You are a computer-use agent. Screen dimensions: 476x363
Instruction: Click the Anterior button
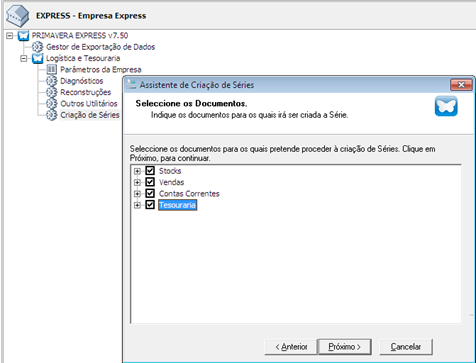click(291, 347)
